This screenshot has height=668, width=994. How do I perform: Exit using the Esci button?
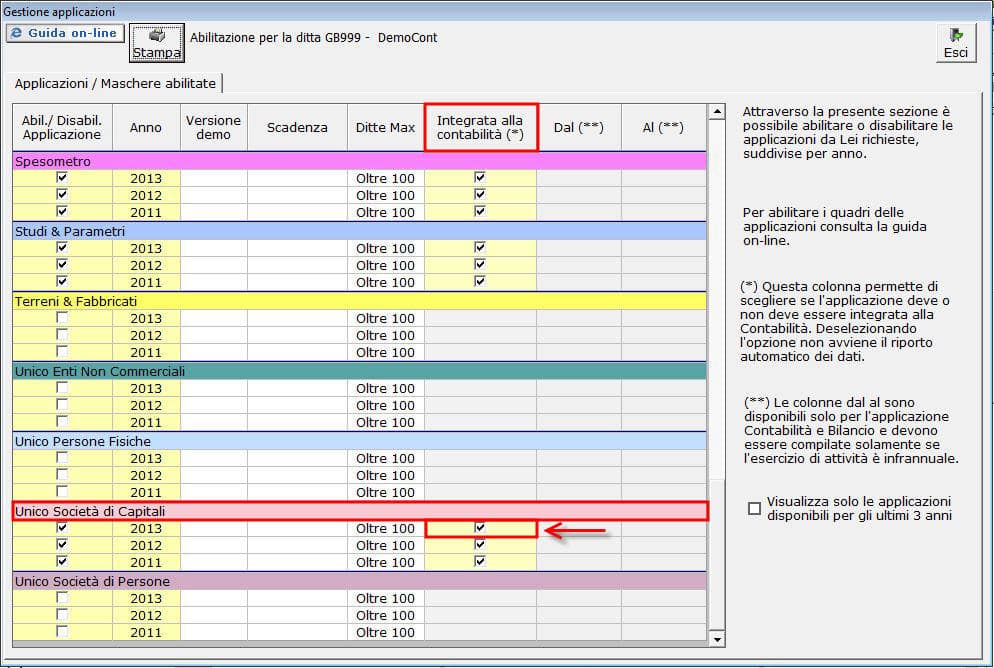(x=955, y=42)
